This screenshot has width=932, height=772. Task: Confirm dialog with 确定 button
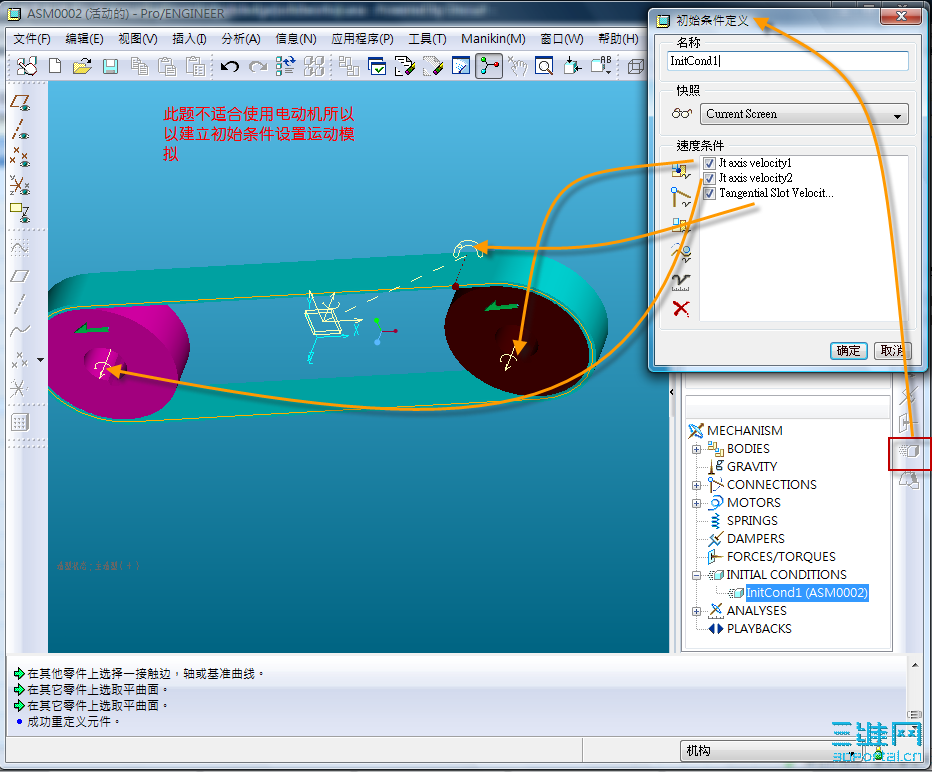tap(849, 351)
